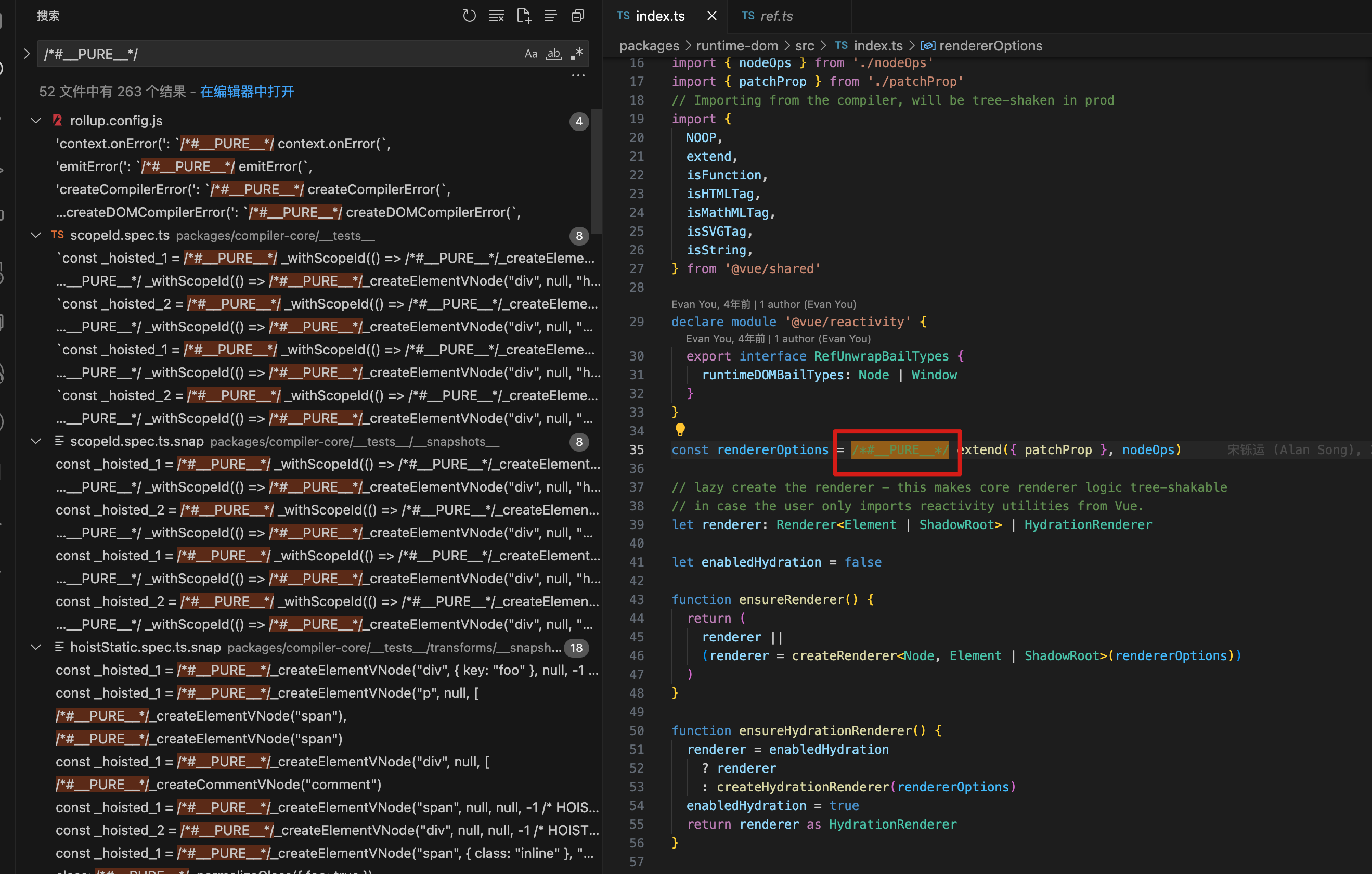Viewport: 1372px width, 874px height.
Task: Click the scopeId.spec.ts.snap file icon
Action: (x=59, y=441)
